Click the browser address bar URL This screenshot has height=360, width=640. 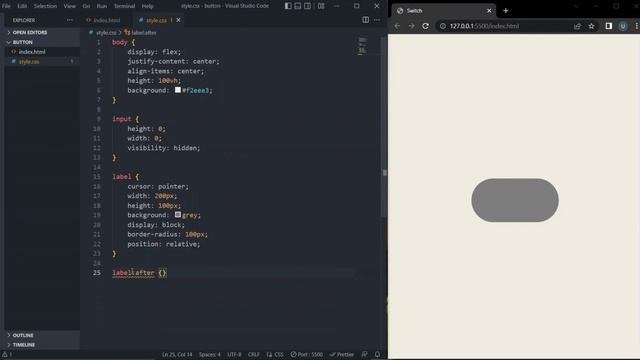click(x=484, y=26)
